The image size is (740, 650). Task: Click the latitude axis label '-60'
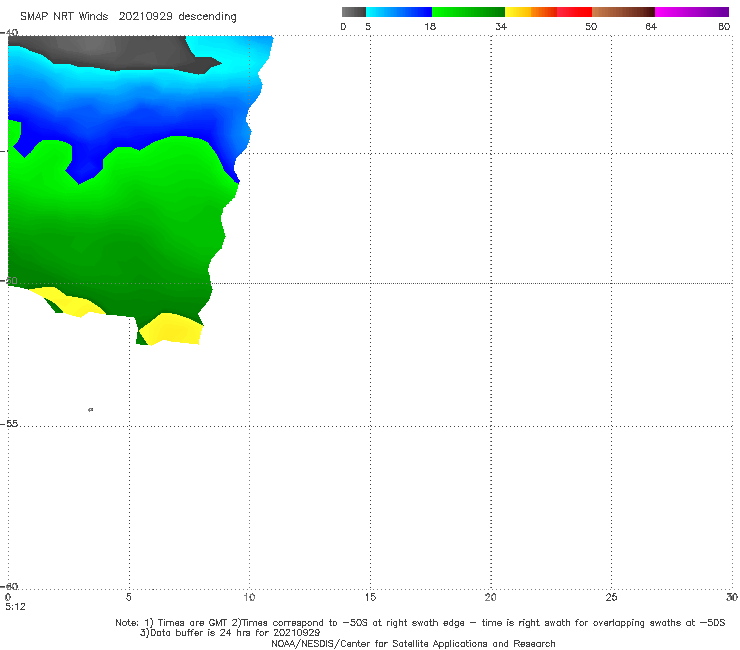(x=10, y=586)
